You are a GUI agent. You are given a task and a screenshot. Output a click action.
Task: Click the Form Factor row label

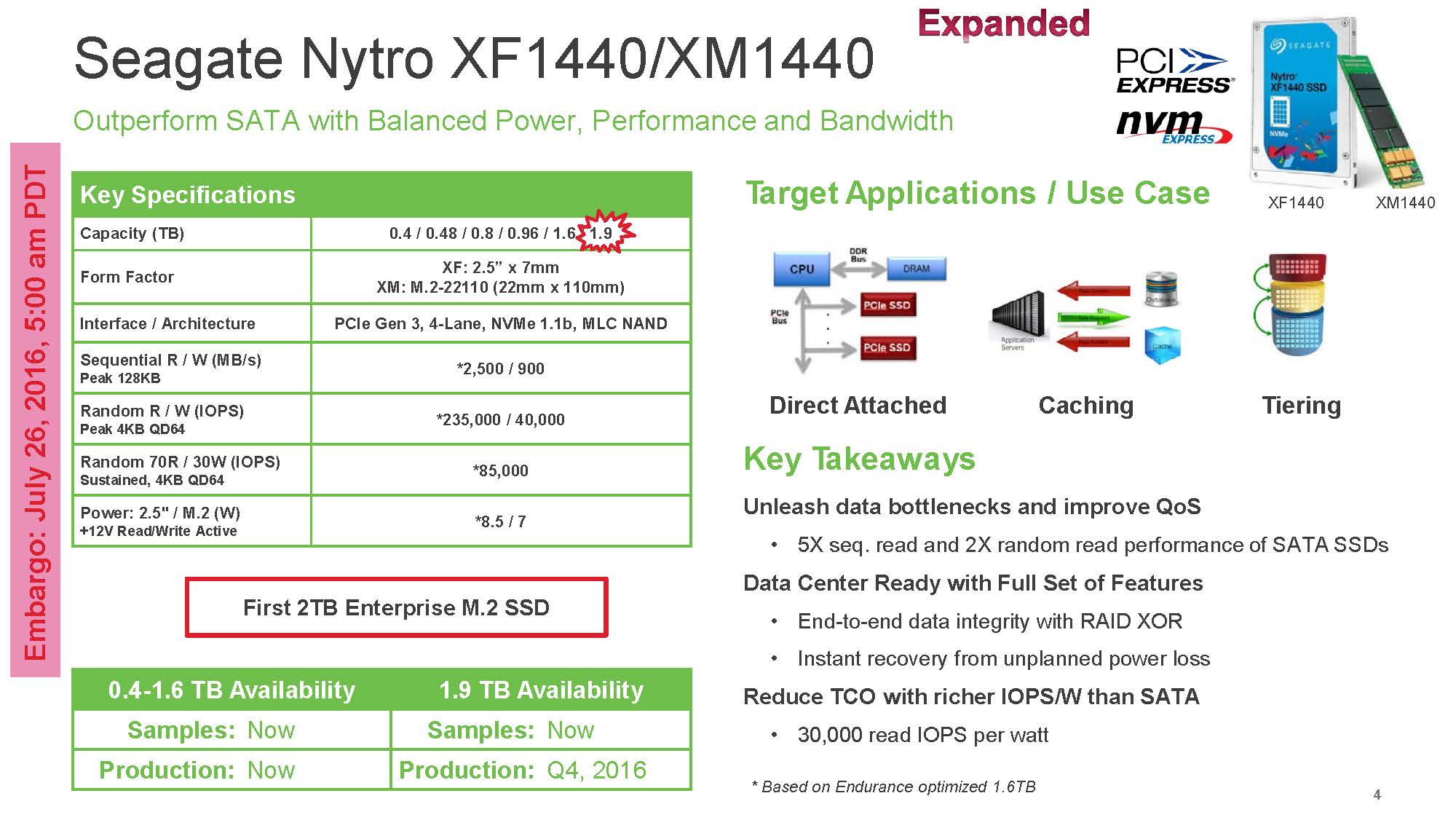[127, 277]
